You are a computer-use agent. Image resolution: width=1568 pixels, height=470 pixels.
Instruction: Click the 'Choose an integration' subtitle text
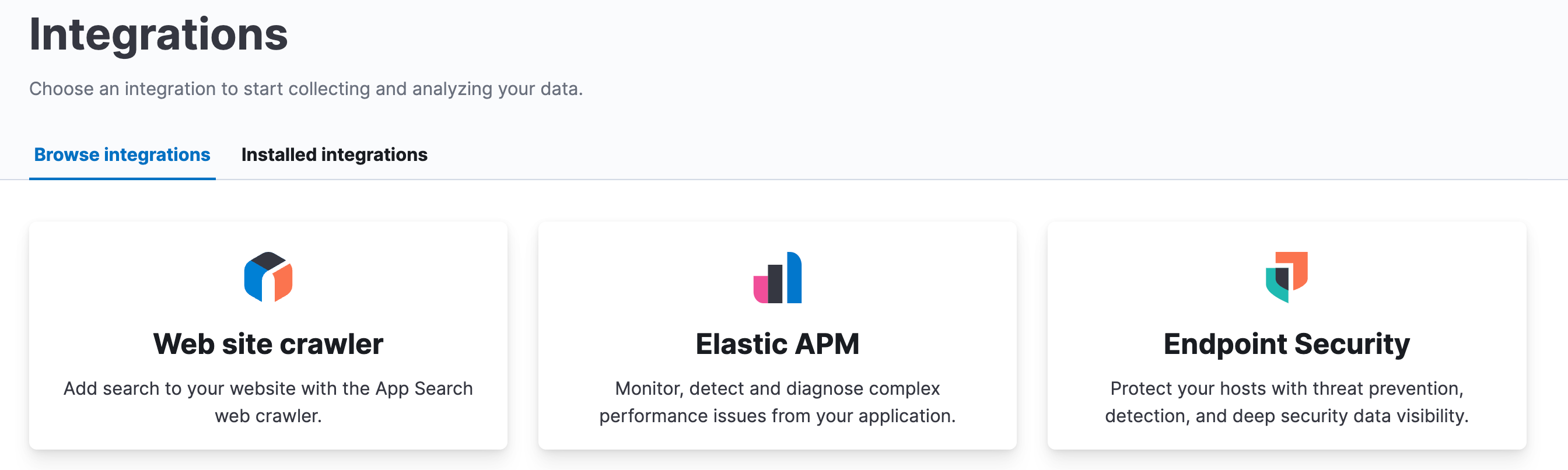click(306, 89)
